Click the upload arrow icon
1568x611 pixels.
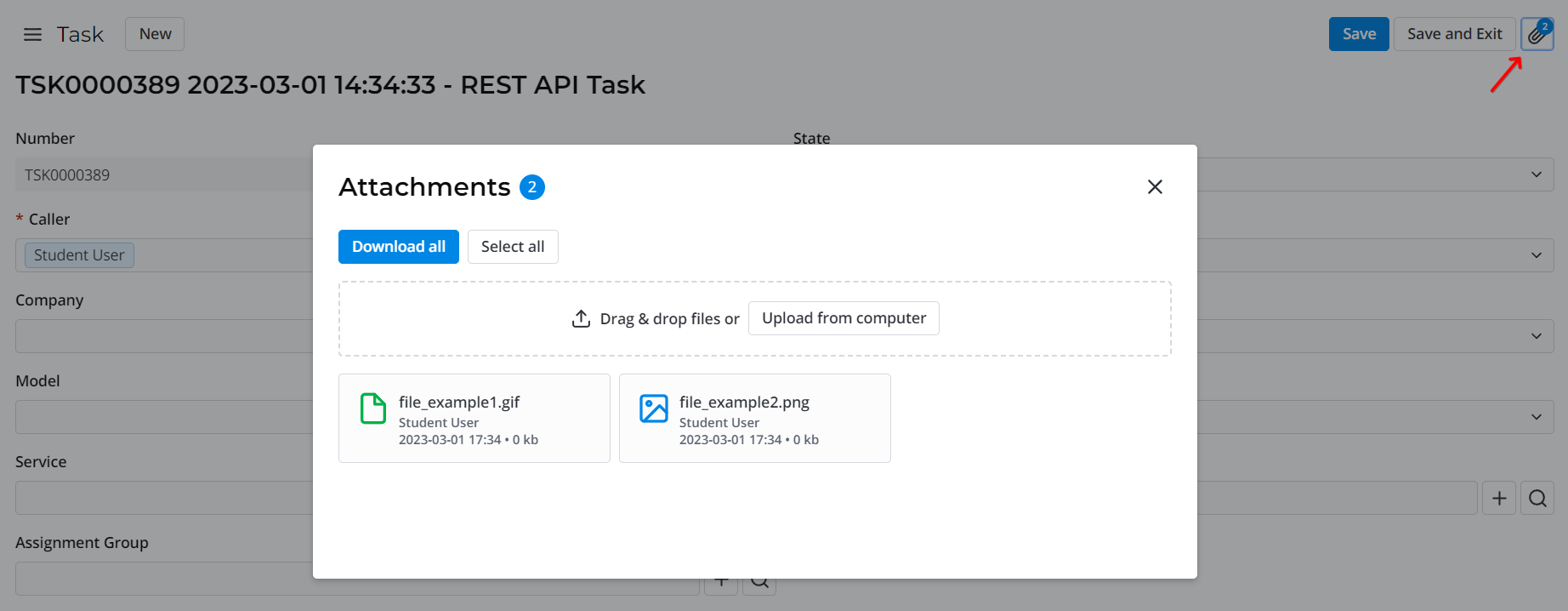point(581,318)
